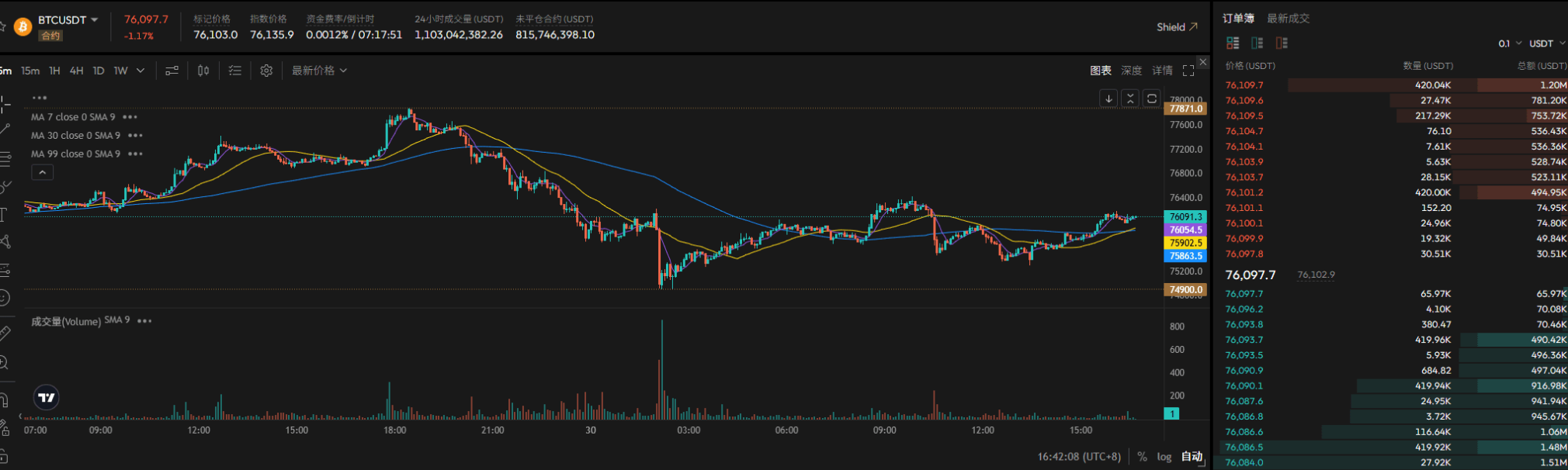Click the Bitcoin coin icon
The height and width of the screenshot is (470, 1568).
coord(23,27)
